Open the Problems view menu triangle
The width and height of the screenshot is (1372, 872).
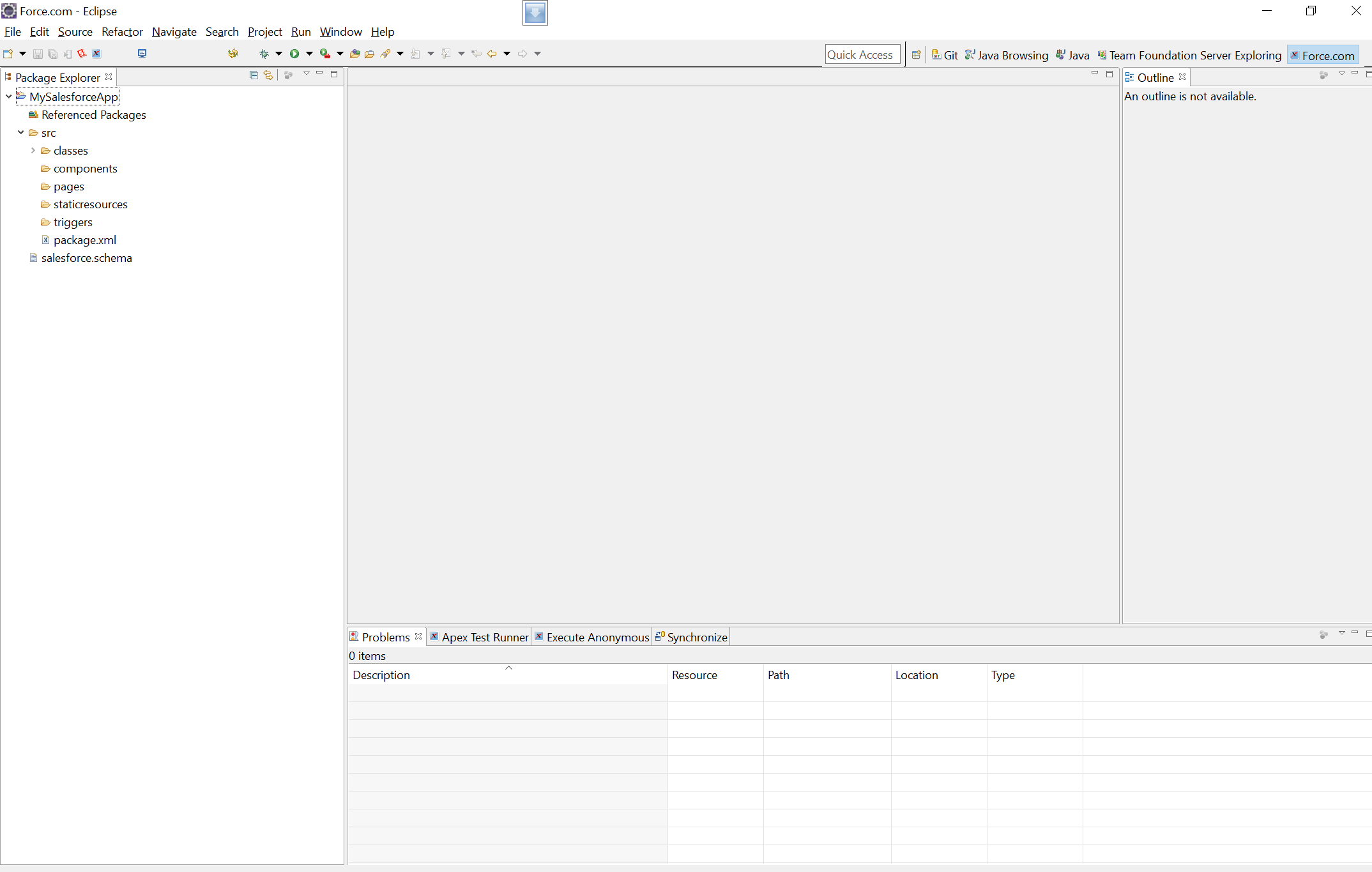1342,633
